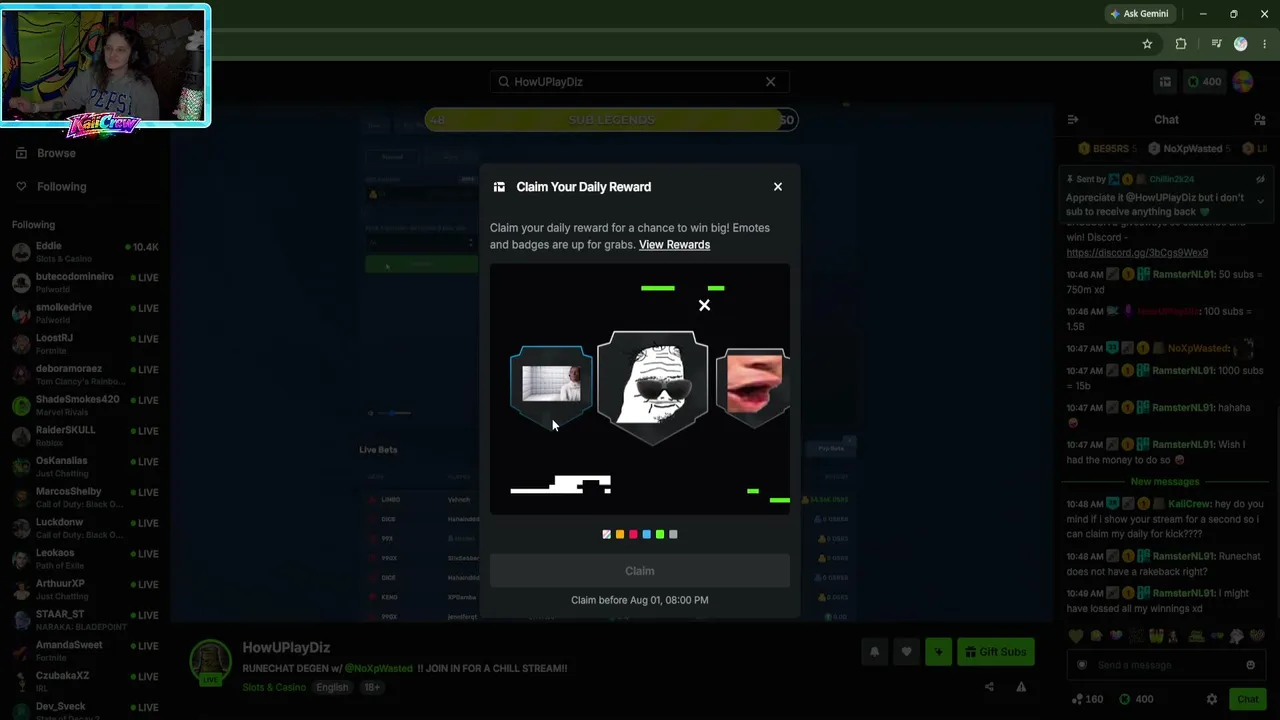Open chat settings gear icon
This screenshot has width=1280, height=720.
click(x=1212, y=699)
